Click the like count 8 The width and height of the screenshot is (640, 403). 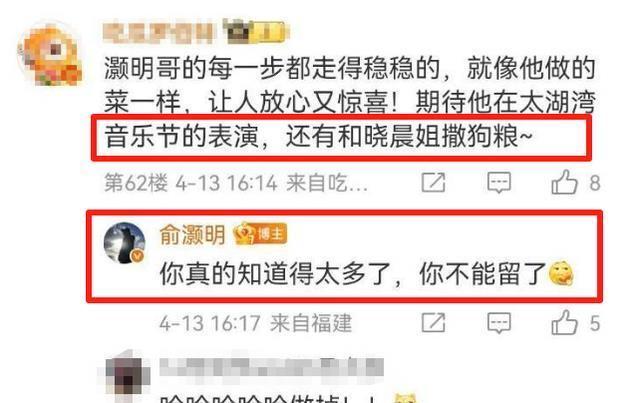pos(595,183)
